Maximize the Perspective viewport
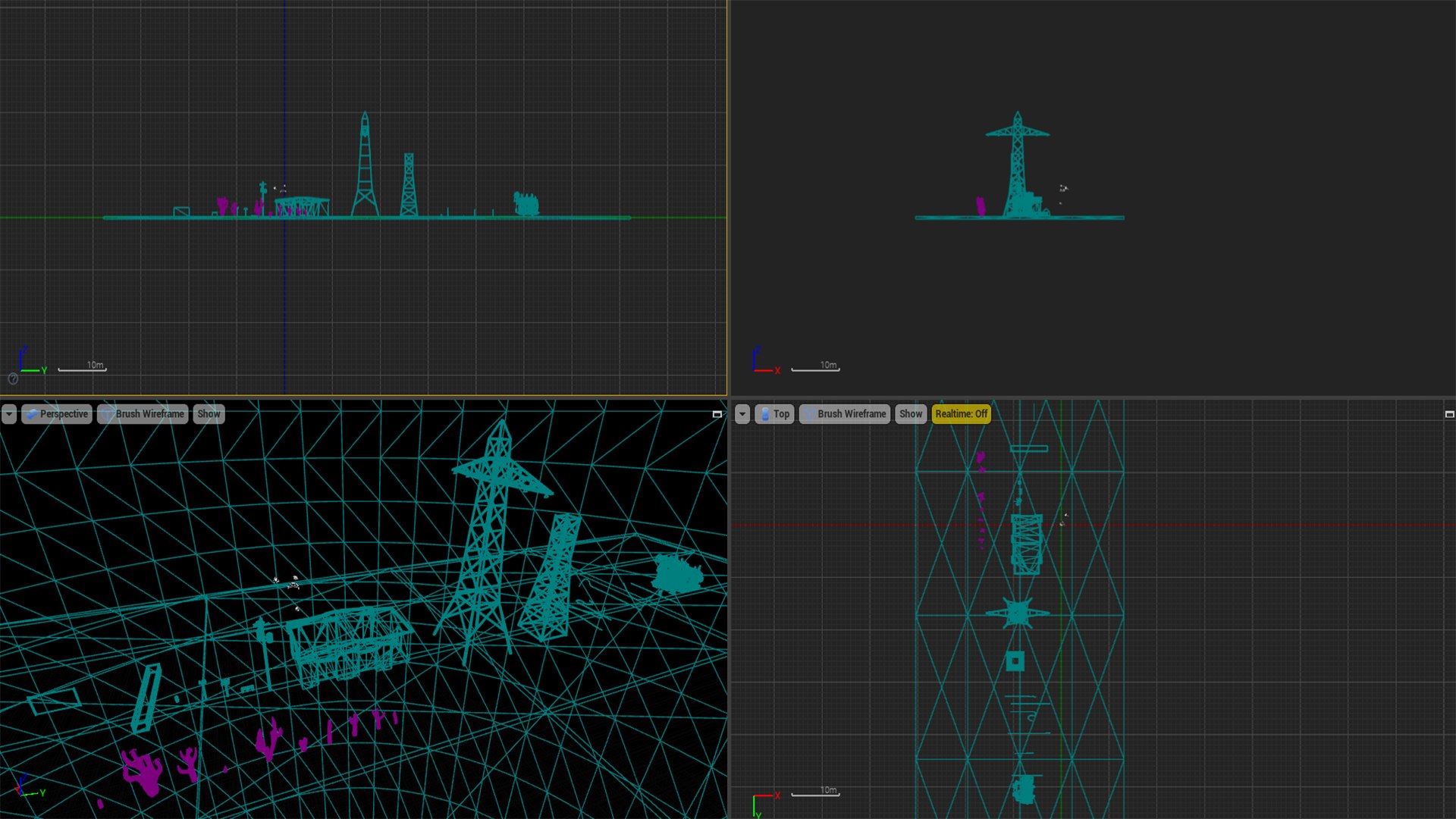The height and width of the screenshot is (819, 1456). [717, 414]
